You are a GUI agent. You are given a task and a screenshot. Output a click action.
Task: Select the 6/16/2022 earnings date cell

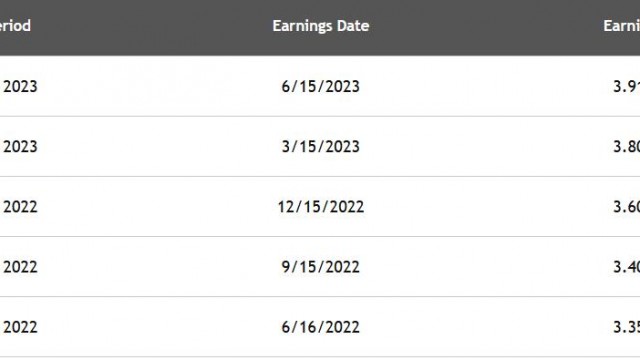(320, 327)
